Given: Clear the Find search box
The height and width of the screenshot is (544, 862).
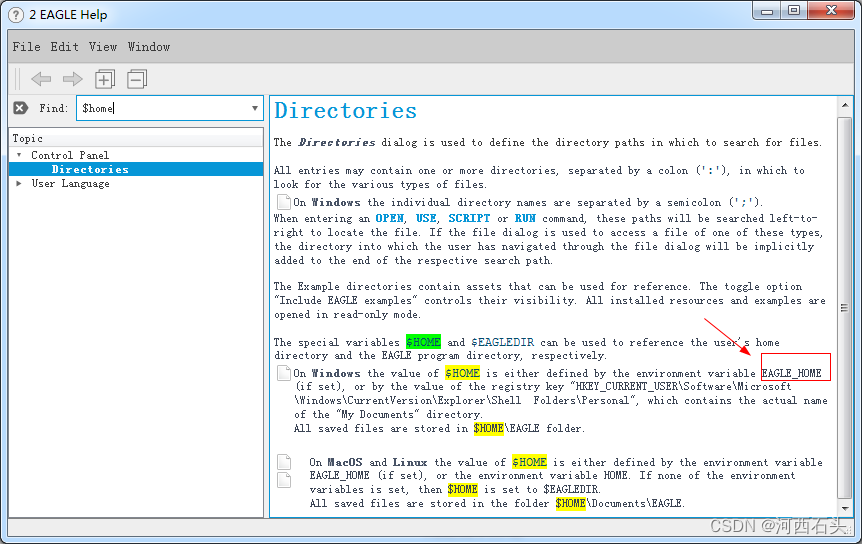Looking at the screenshot, I should pos(20,108).
